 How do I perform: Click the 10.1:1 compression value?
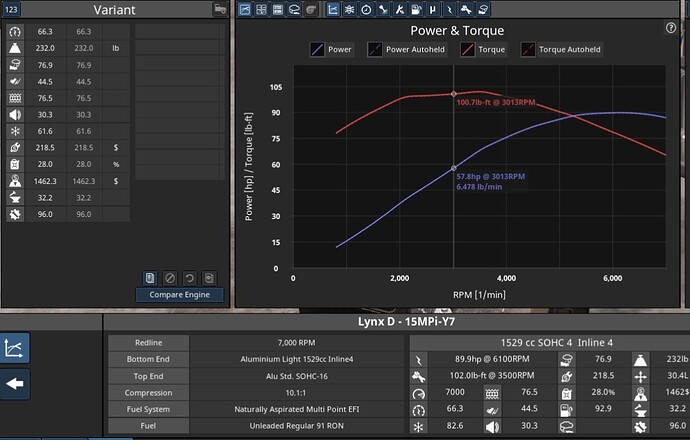[x=297, y=392]
